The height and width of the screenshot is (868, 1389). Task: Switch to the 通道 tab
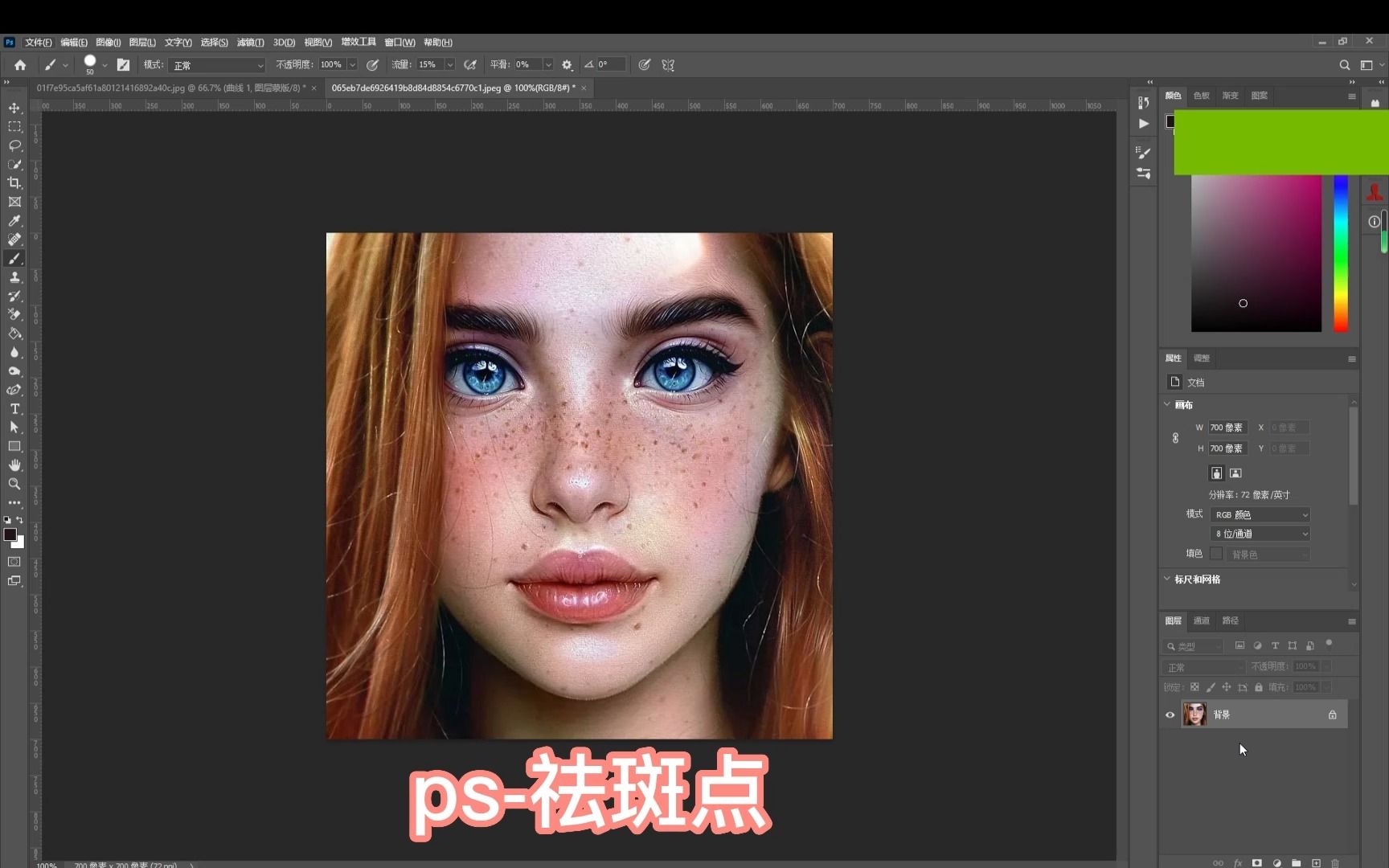[x=1202, y=620]
